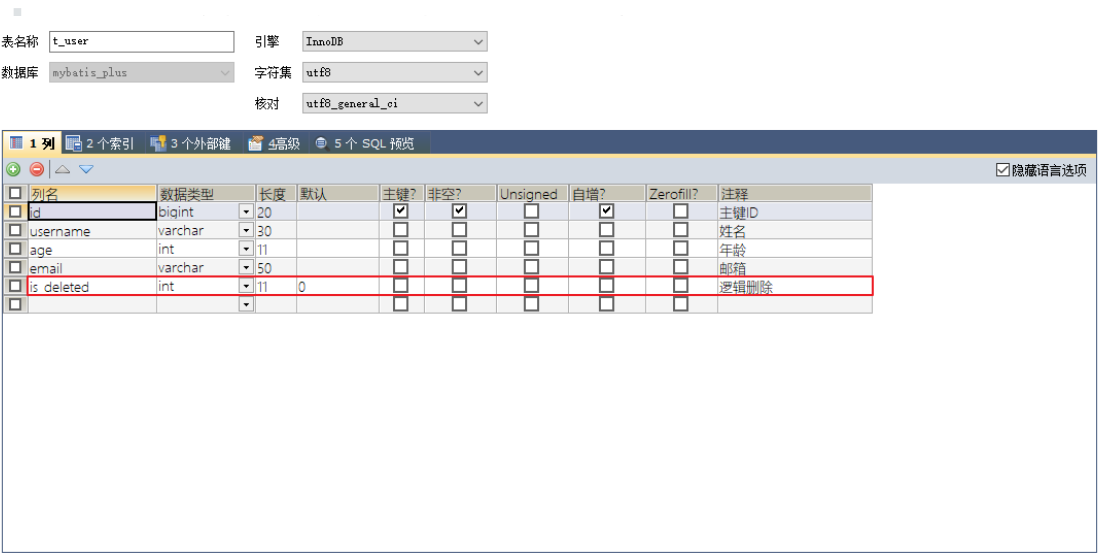This screenshot has width=1099, height=554.
Task: Click the bigint data type cell
Action: coord(198,211)
